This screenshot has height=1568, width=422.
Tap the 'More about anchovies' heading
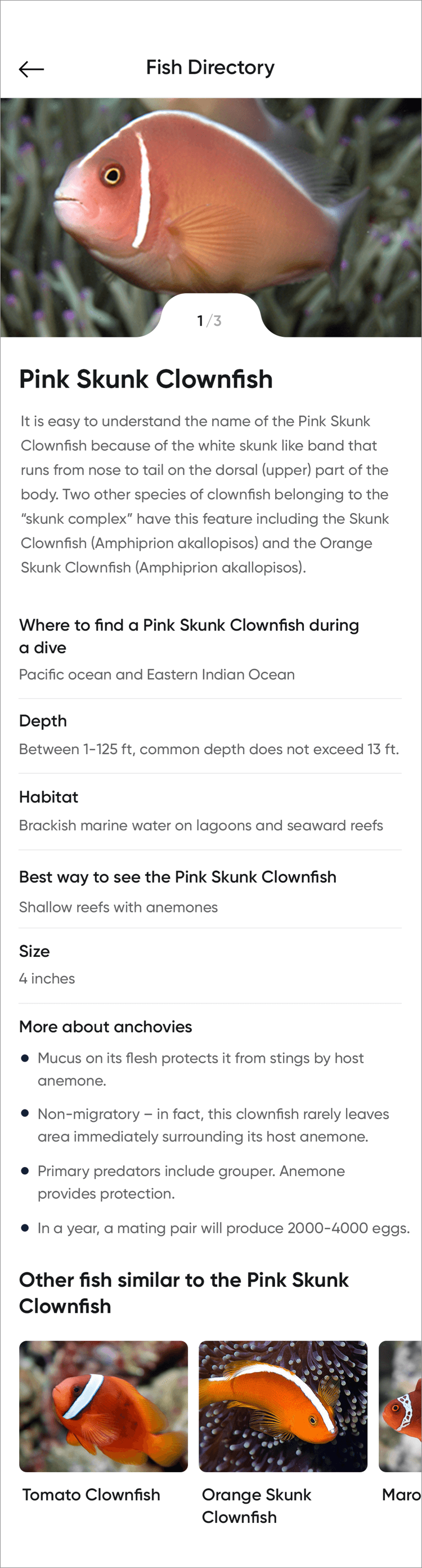(106, 1026)
